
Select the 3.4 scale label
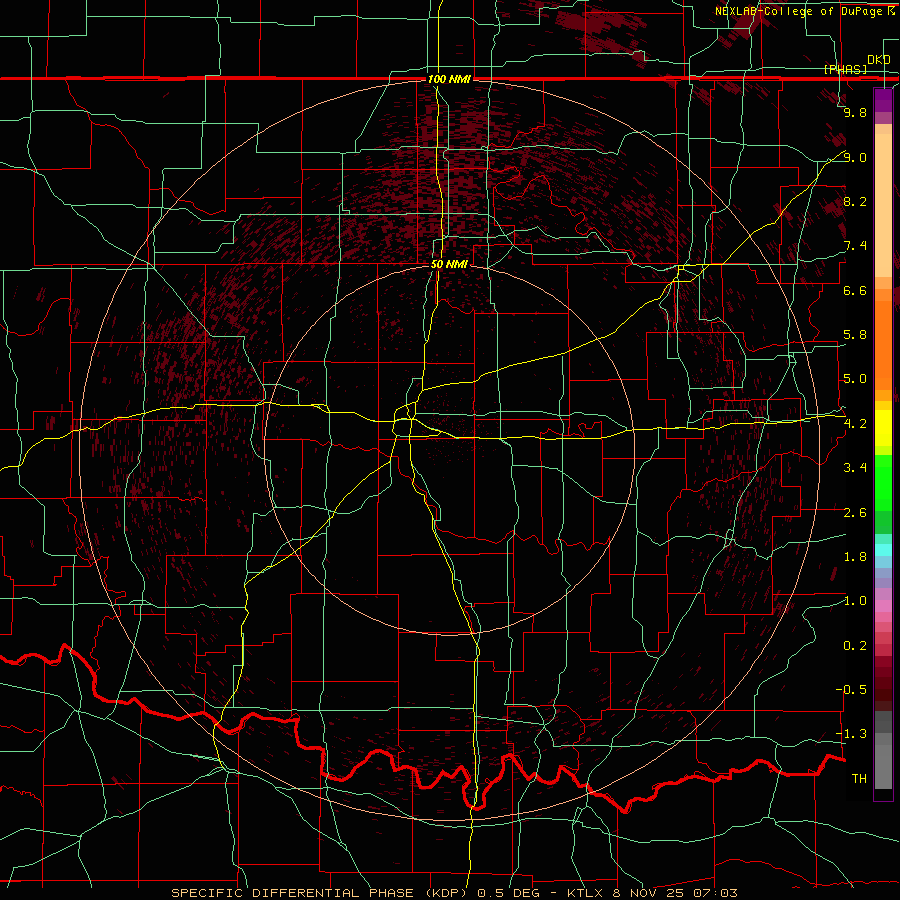(855, 468)
